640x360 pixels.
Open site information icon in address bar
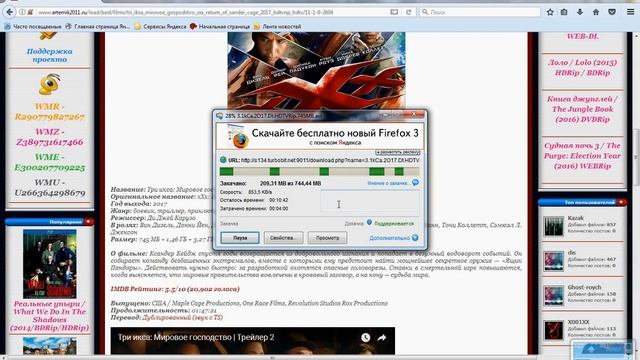[22, 12]
